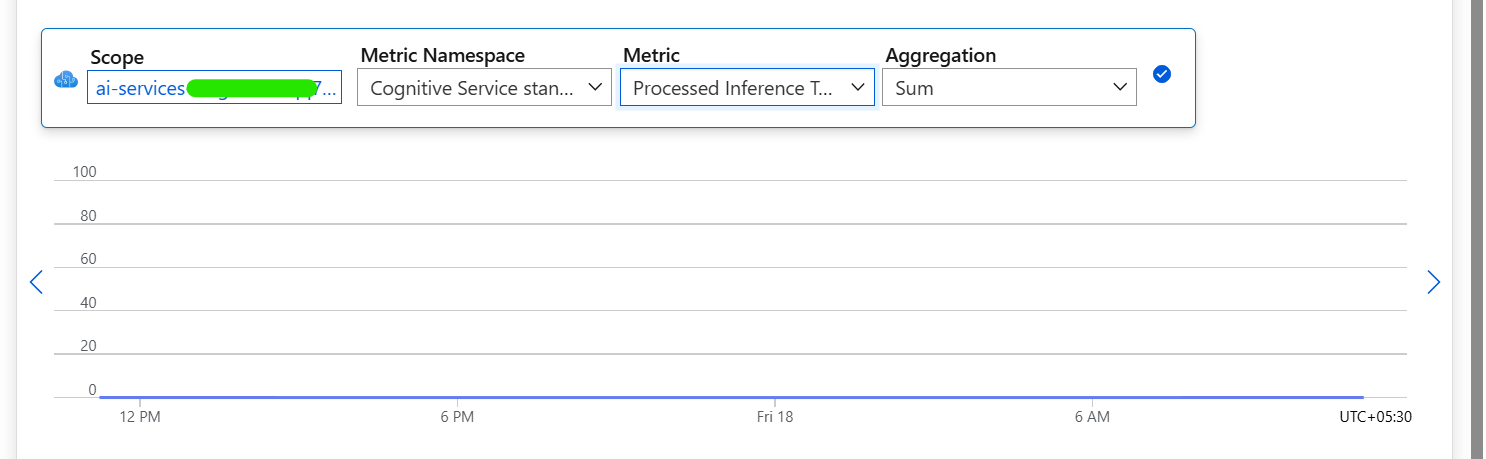Click the 6 AM time axis label
Viewport: 1486px width, 459px height.
(x=1092, y=417)
